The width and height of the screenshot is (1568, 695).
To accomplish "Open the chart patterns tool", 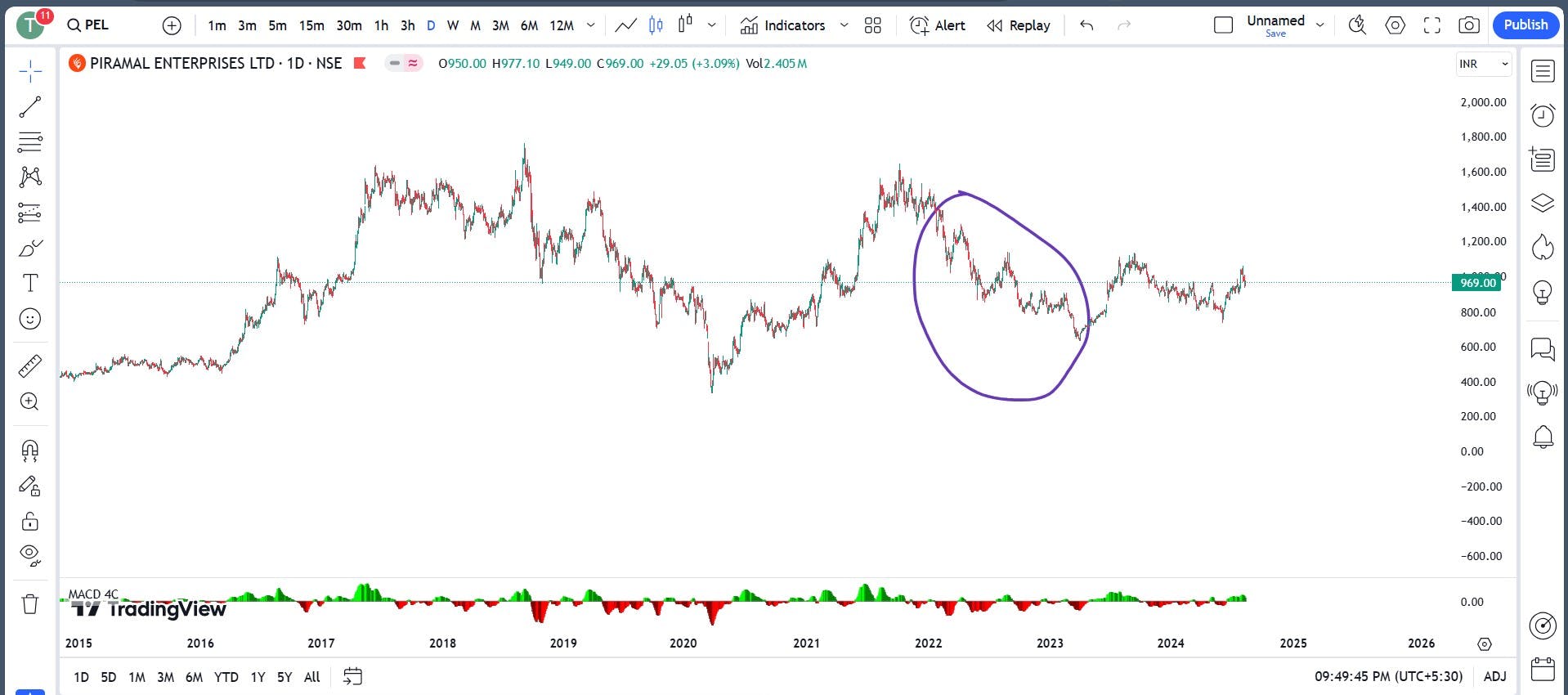I will pos(30,177).
